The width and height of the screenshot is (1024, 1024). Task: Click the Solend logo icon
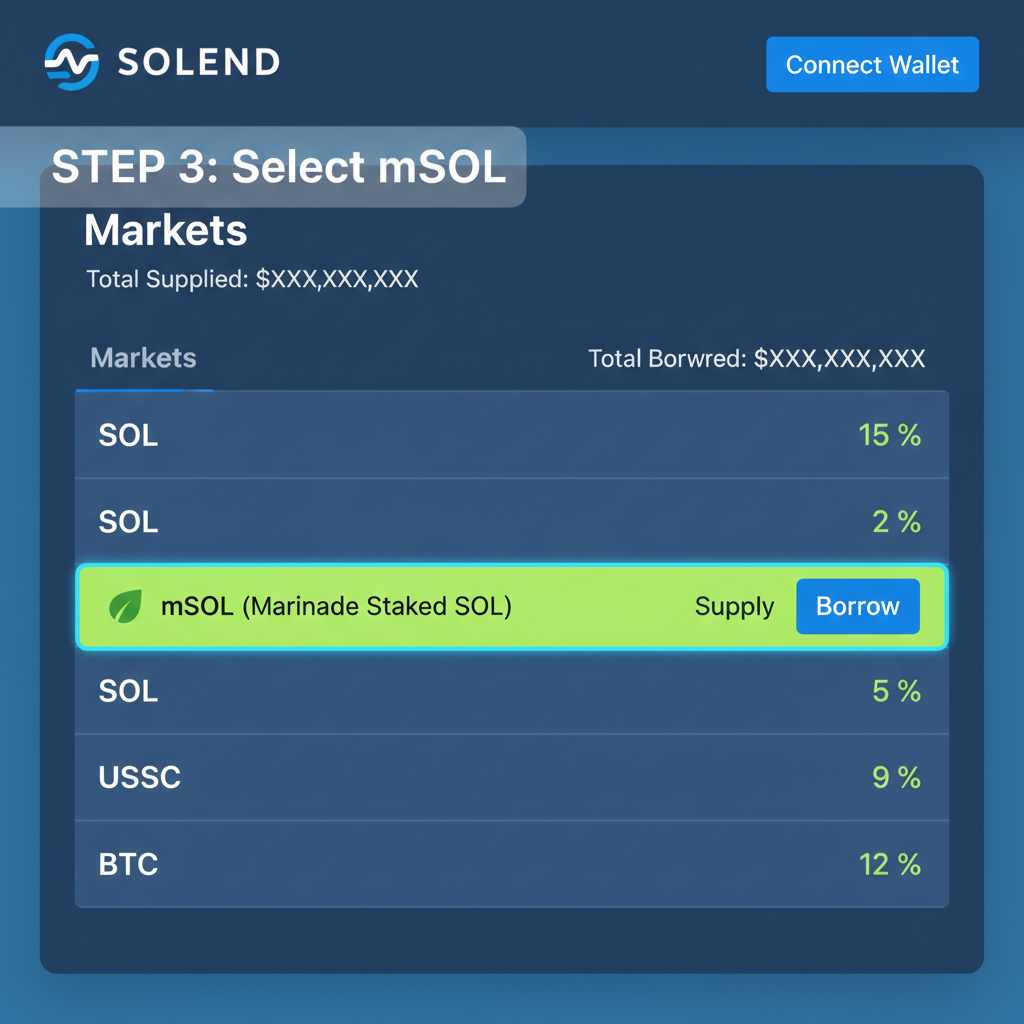[69, 62]
